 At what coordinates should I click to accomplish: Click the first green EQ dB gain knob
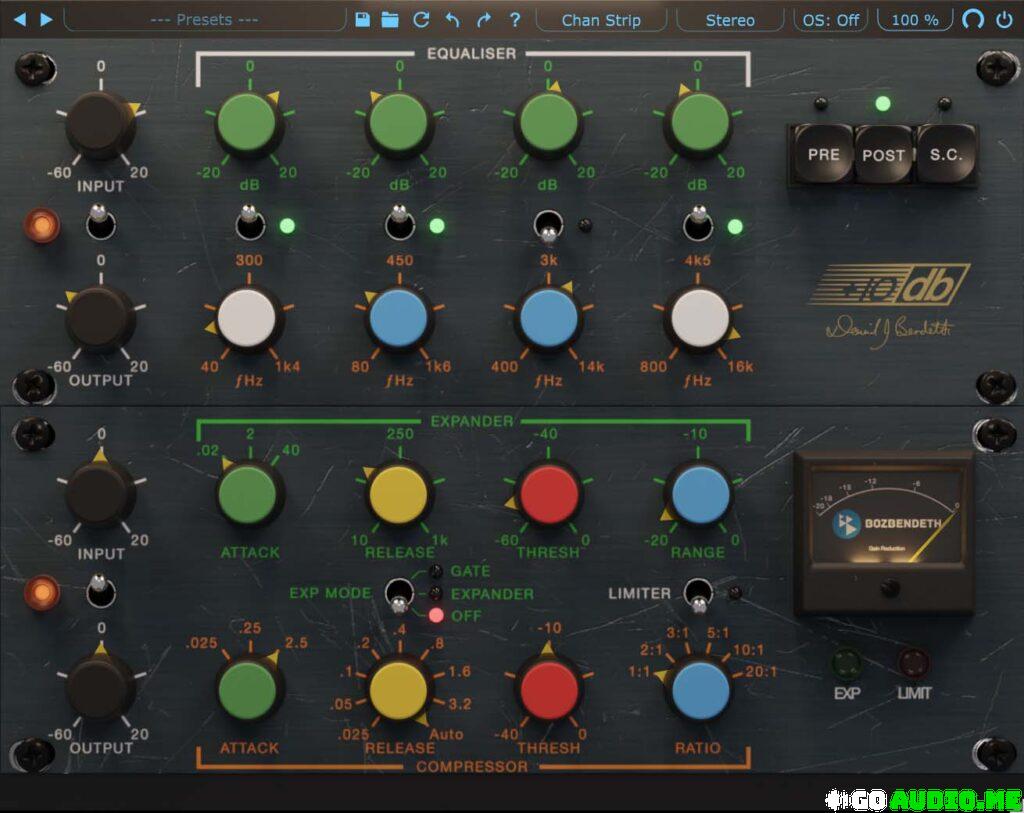tap(248, 124)
